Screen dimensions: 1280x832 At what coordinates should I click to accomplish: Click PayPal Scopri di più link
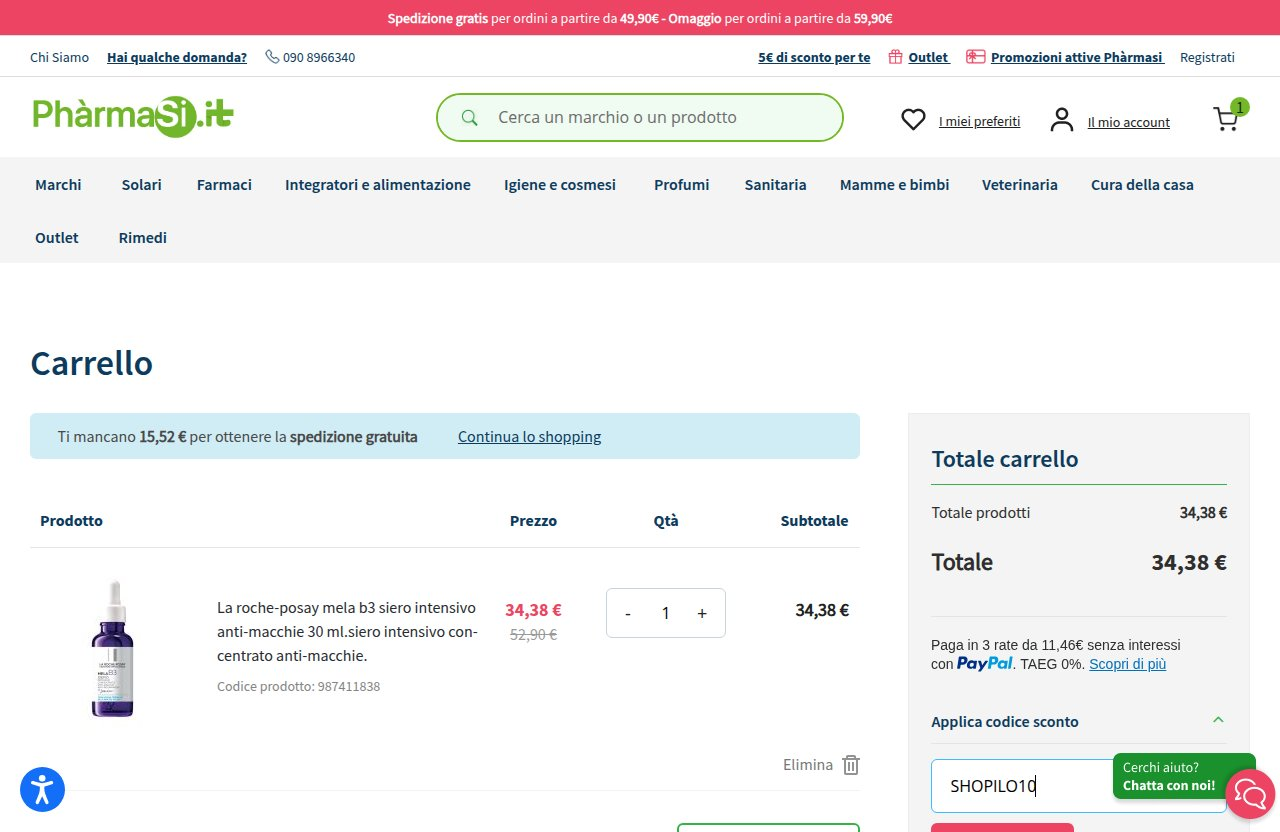[x=1127, y=664]
